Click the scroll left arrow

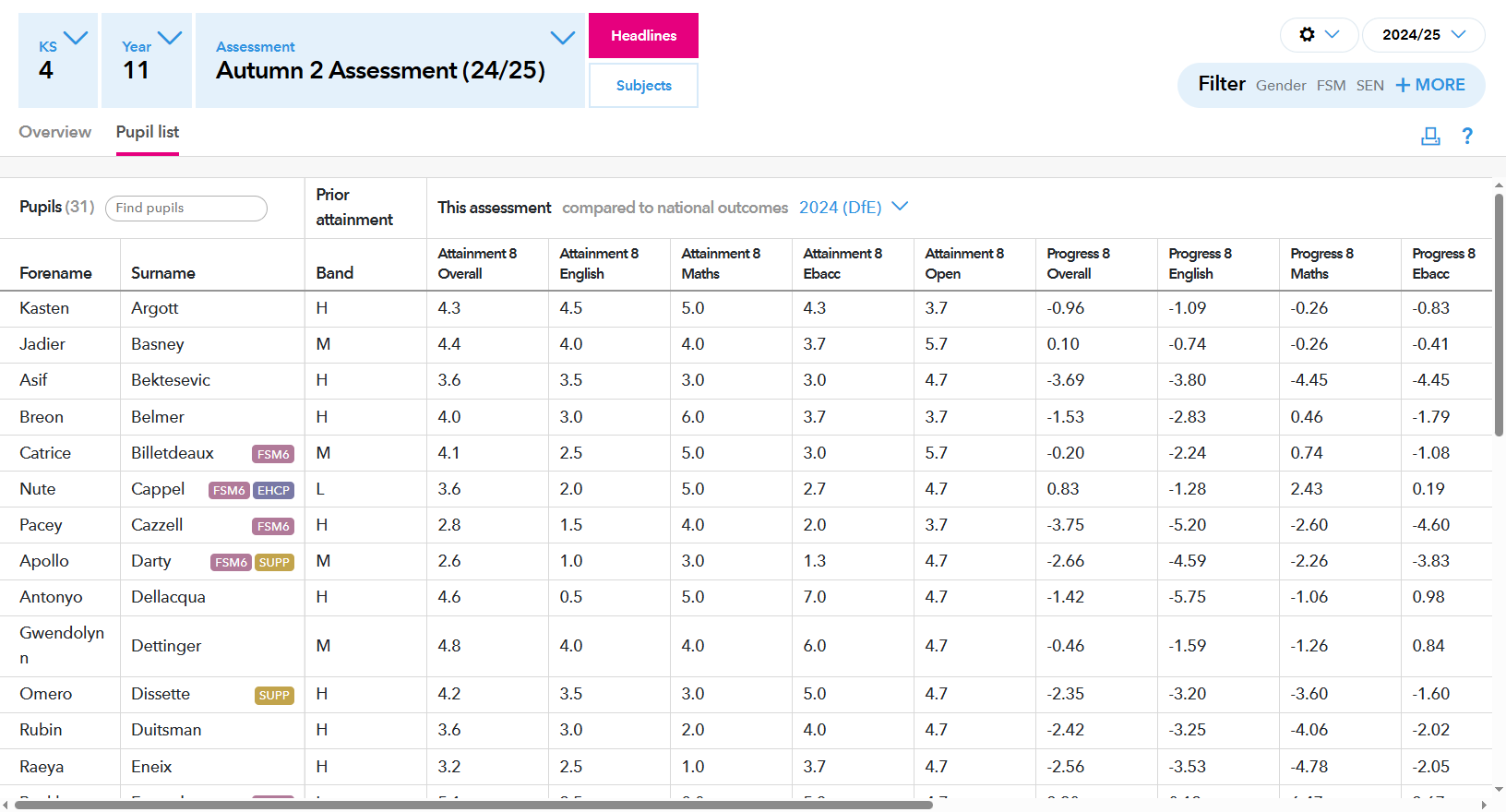click(x=6, y=805)
